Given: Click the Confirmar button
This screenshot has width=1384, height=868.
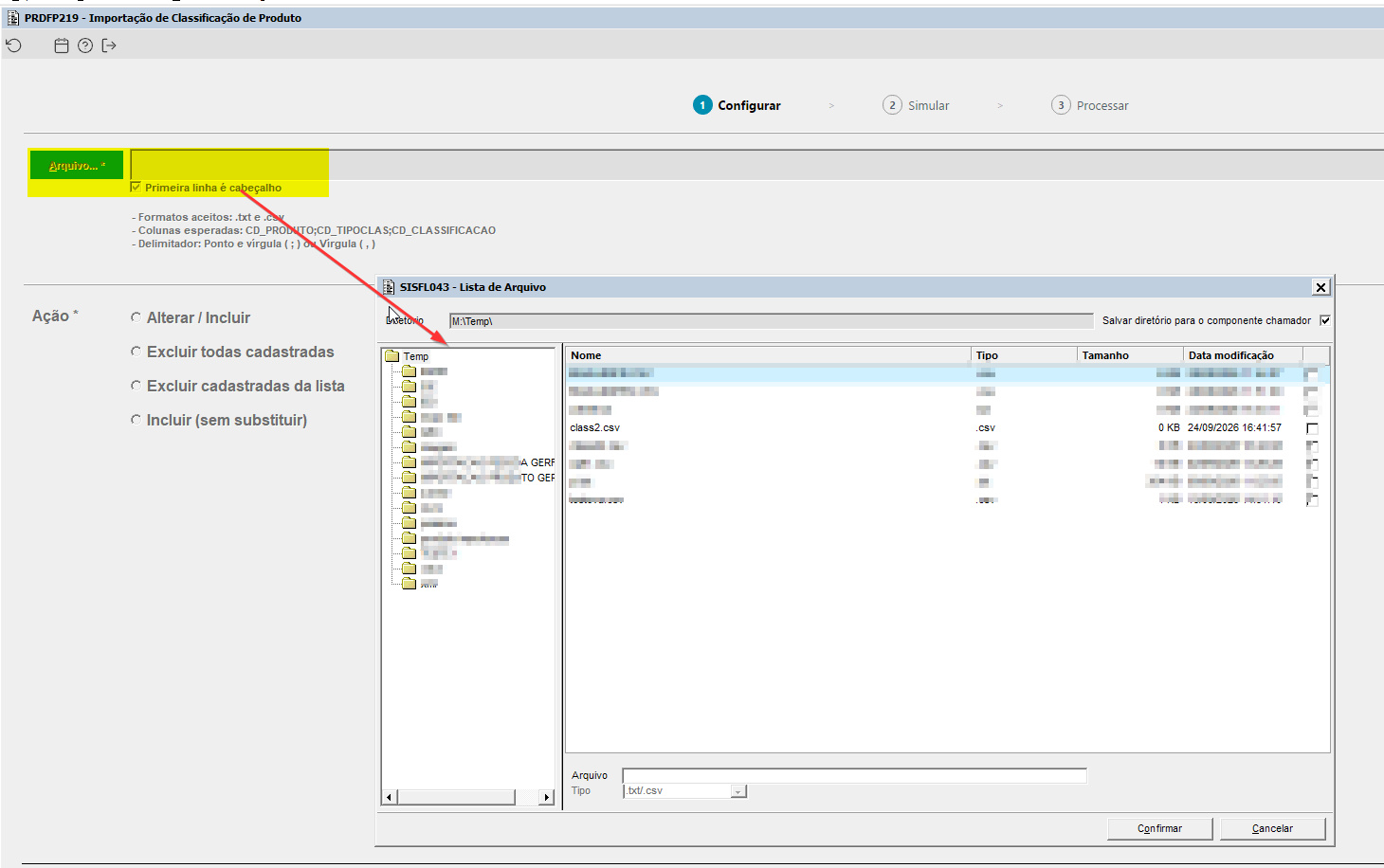Looking at the screenshot, I should coord(1159,828).
